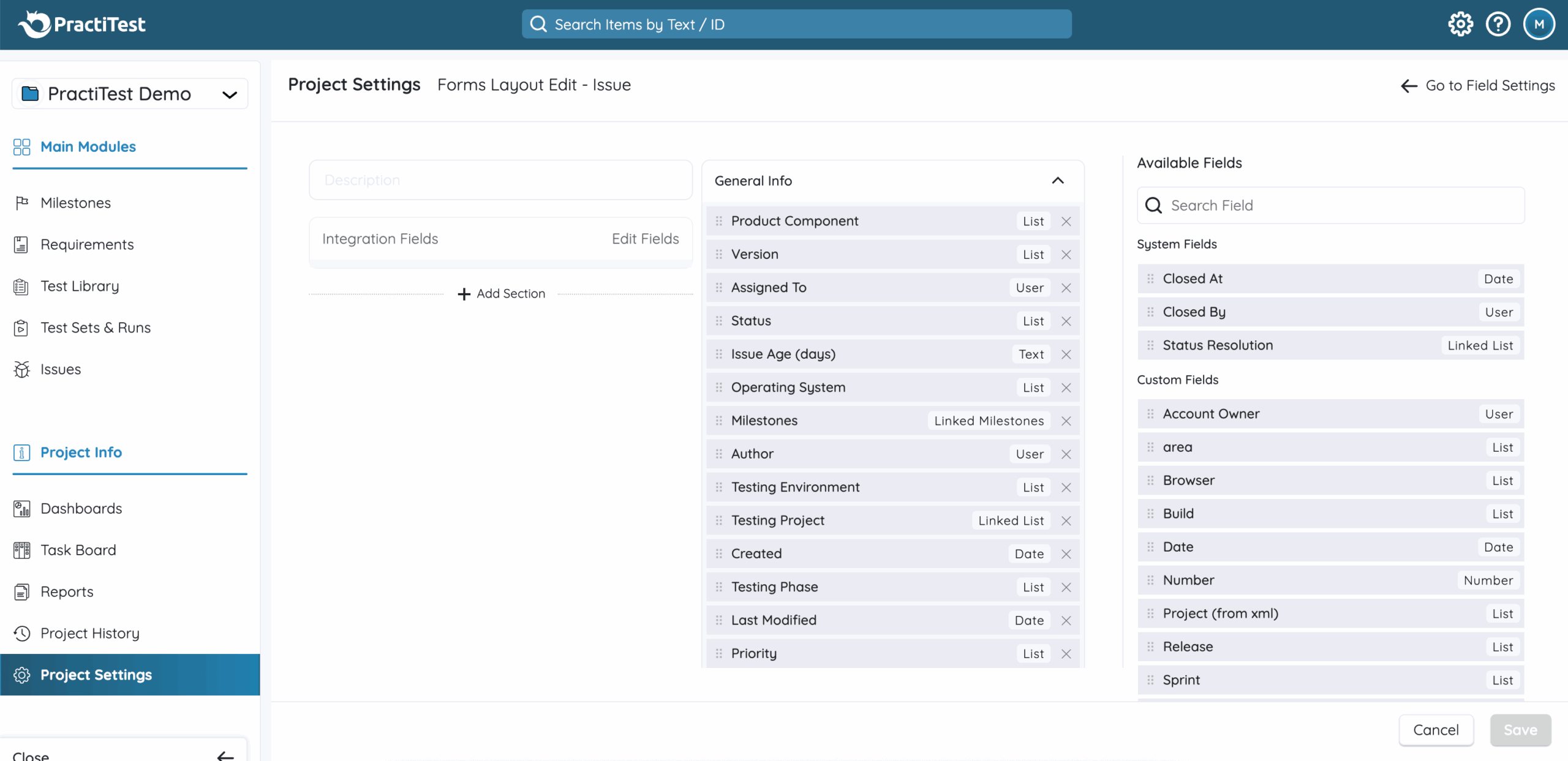The height and width of the screenshot is (761, 1568).
Task: Click the Project History clock icon
Action: (22, 633)
